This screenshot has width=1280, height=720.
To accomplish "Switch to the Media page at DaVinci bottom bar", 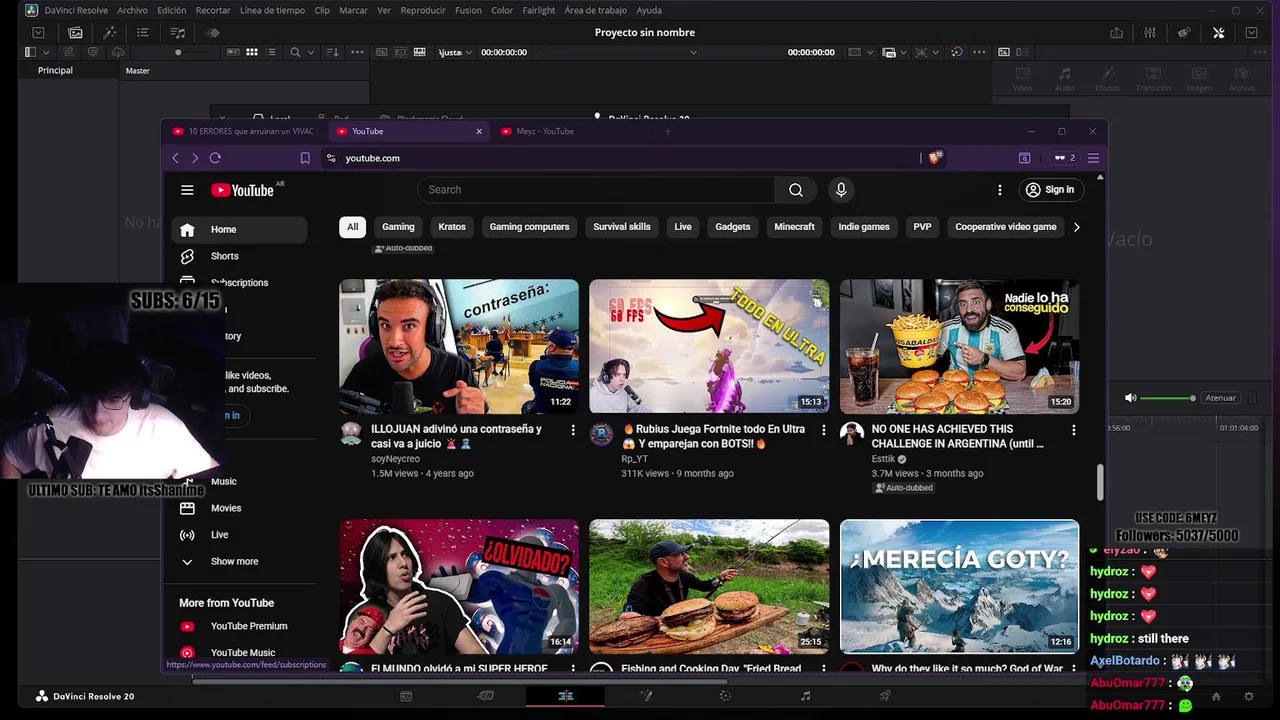I will [x=405, y=696].
